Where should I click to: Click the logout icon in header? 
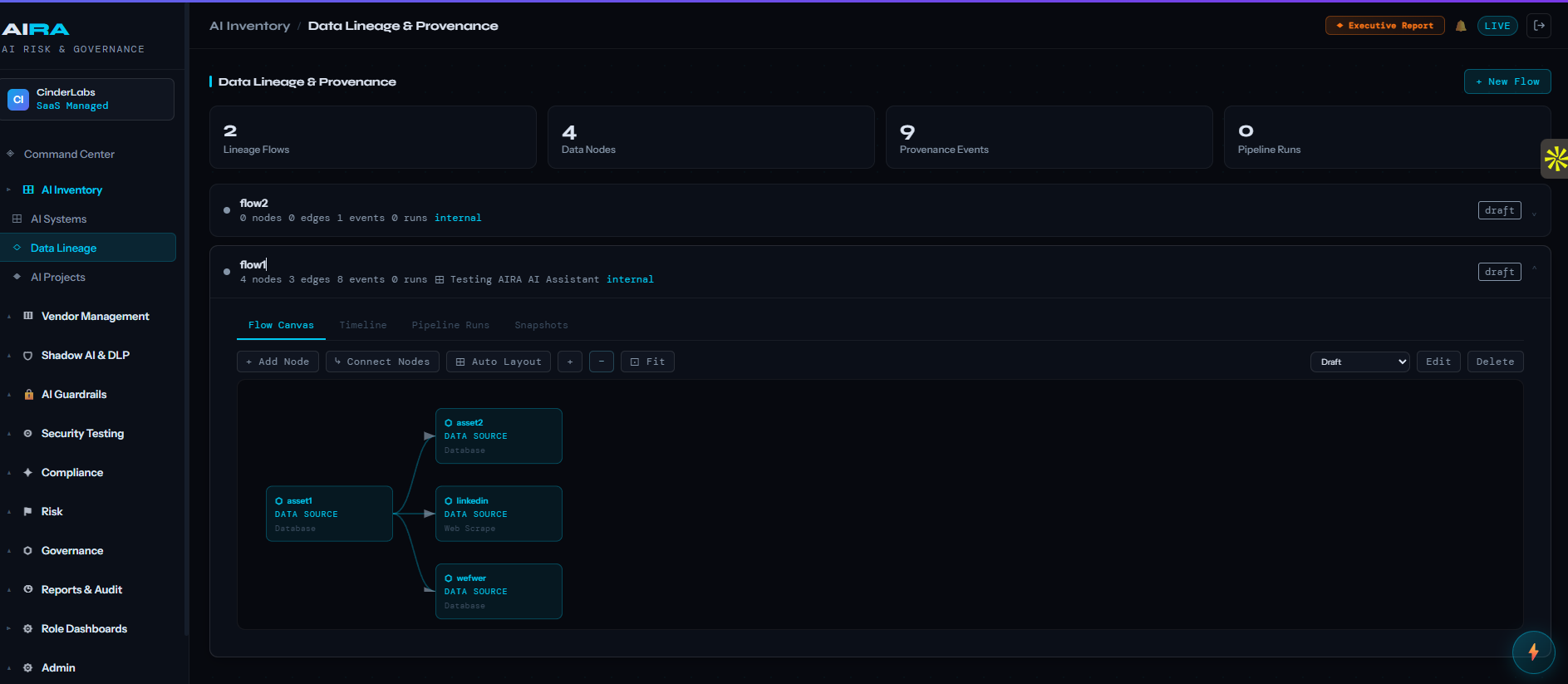tap(1539, 26)
